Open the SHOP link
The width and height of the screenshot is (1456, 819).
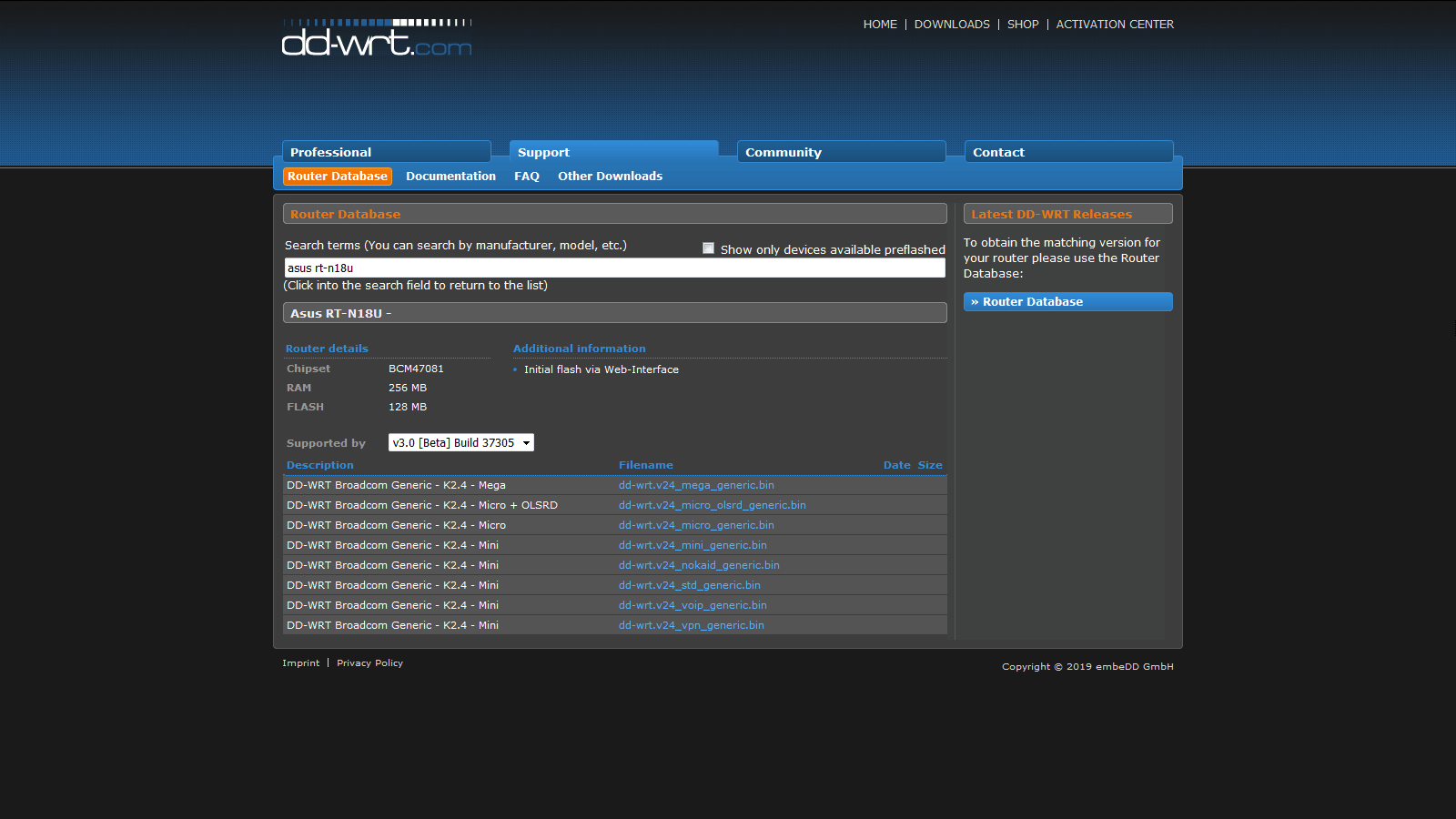[x=1023, y=25]
